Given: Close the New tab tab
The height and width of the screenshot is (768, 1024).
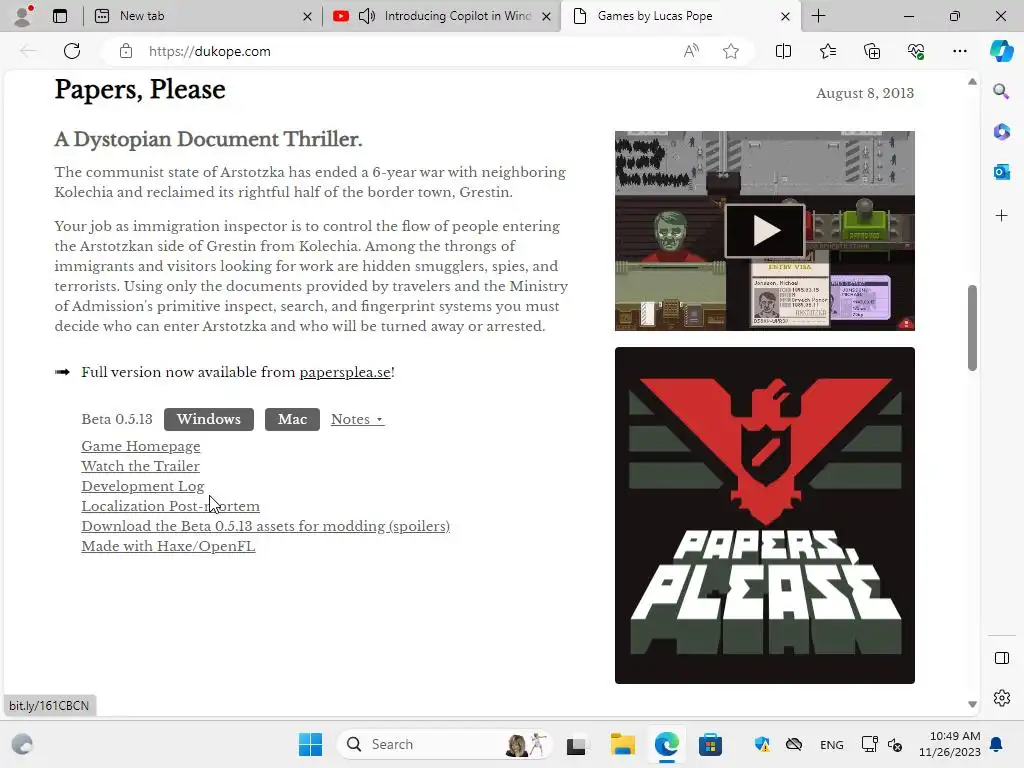Looking at the screenshot, I should click(308, 16).
